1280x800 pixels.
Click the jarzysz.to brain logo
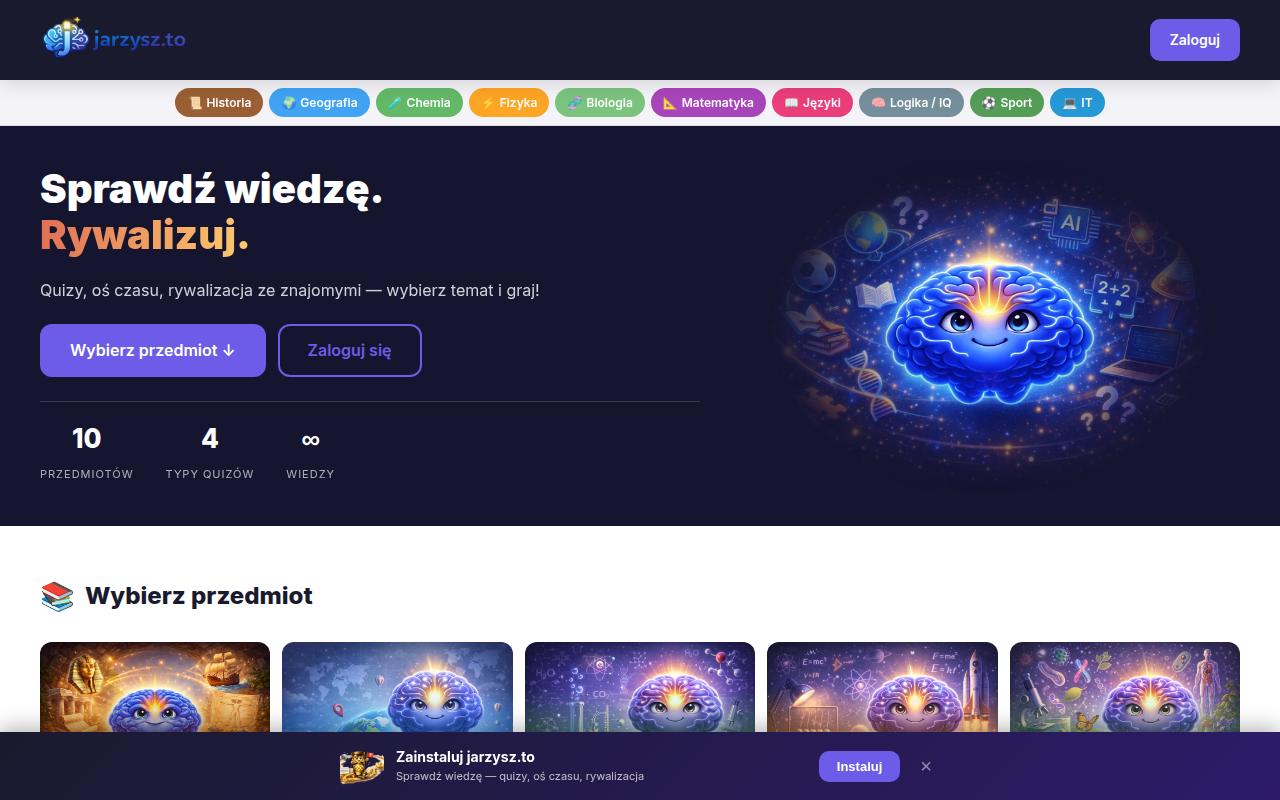[114, 39]
